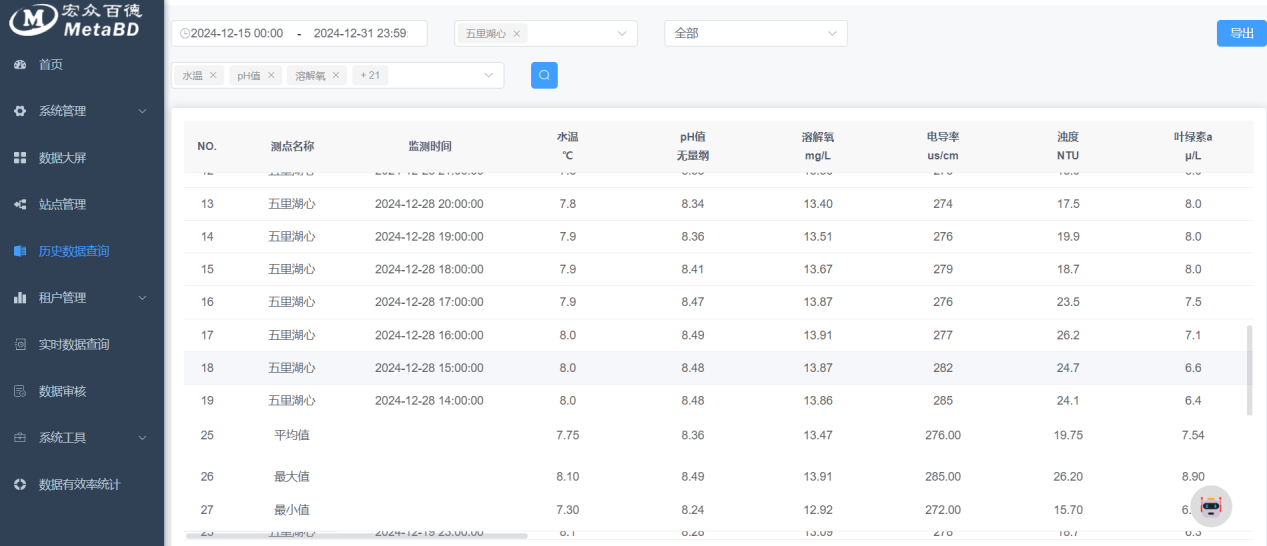The image size is (1267, 546).
Task: Click the 2024-12-28 20:00:00 time cell
Action: [x=429, y=204]
